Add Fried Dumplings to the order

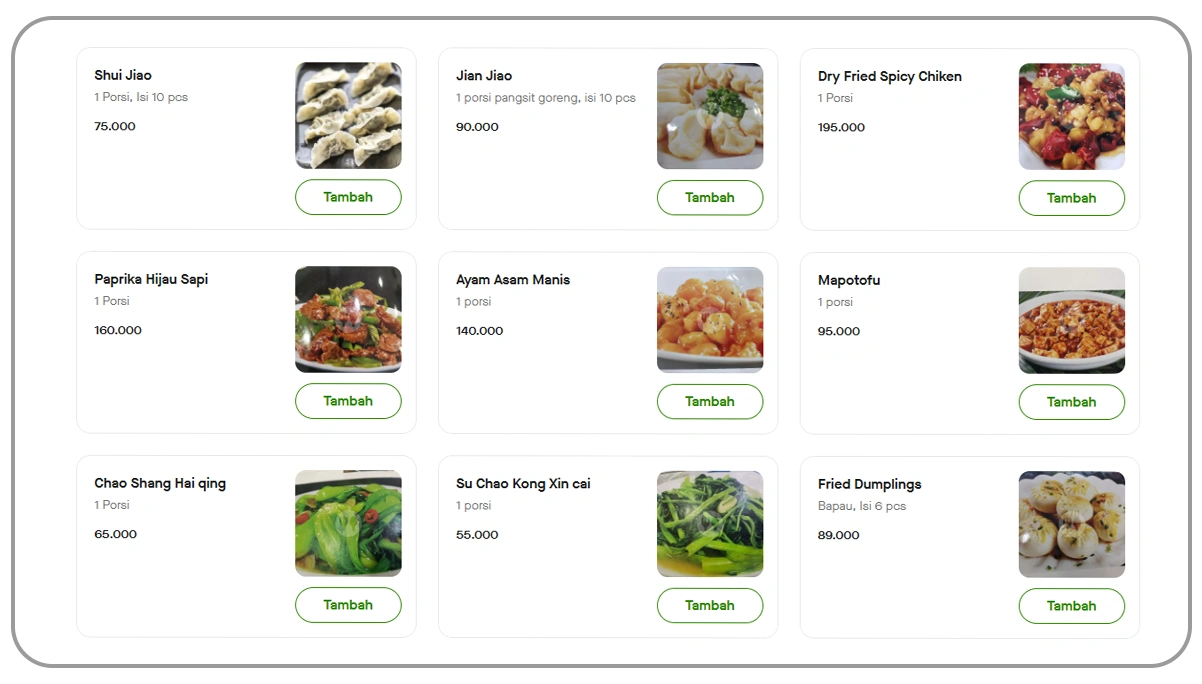pyautogui.click(x=1071, y=606)
